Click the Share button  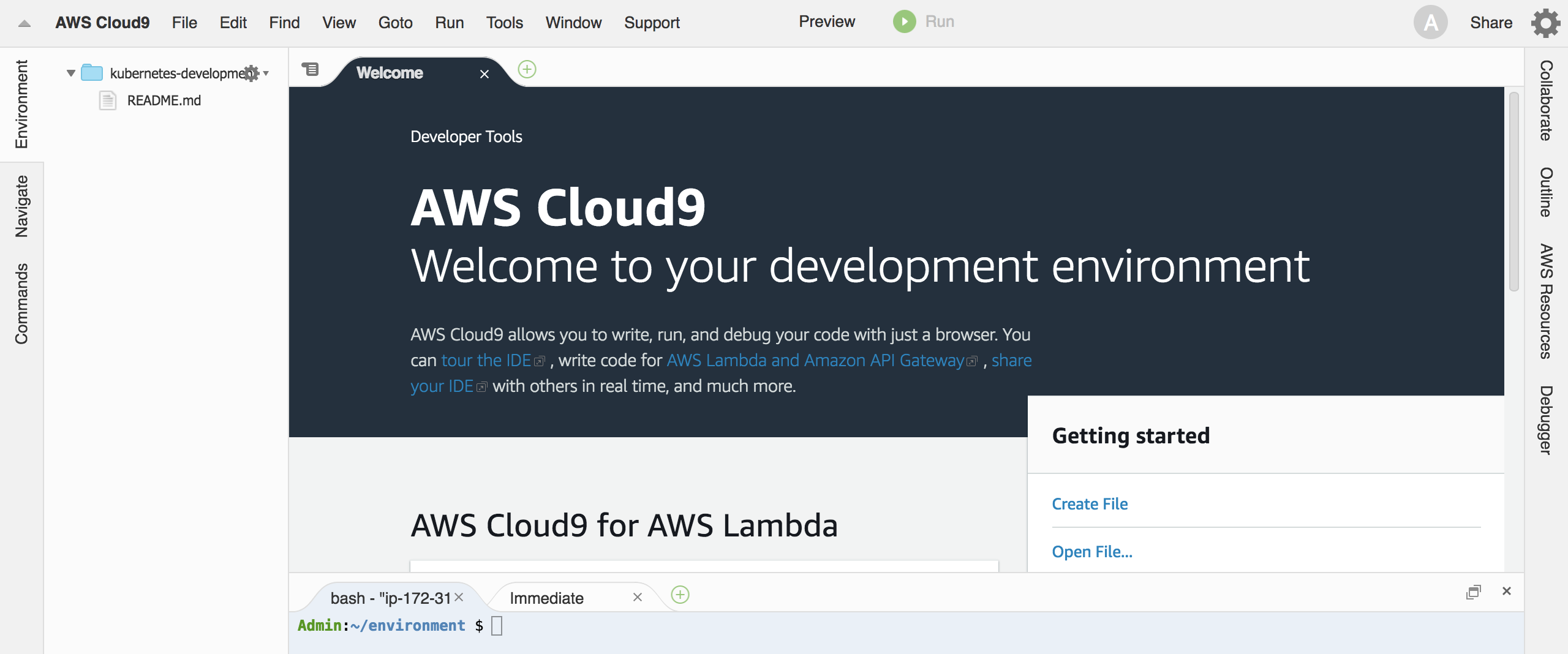(1491, 23)
